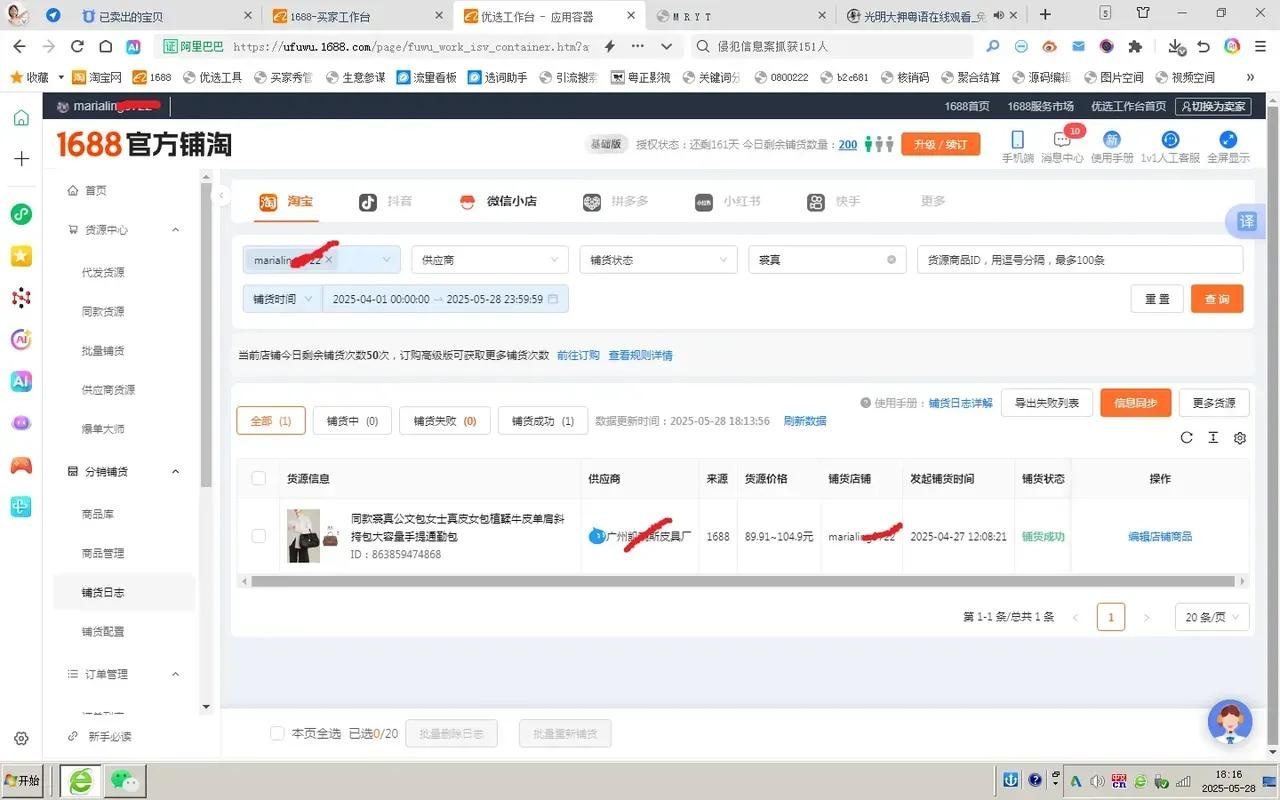
Task: Go to page 1 in pagination
Action: tap(1111, 617)
